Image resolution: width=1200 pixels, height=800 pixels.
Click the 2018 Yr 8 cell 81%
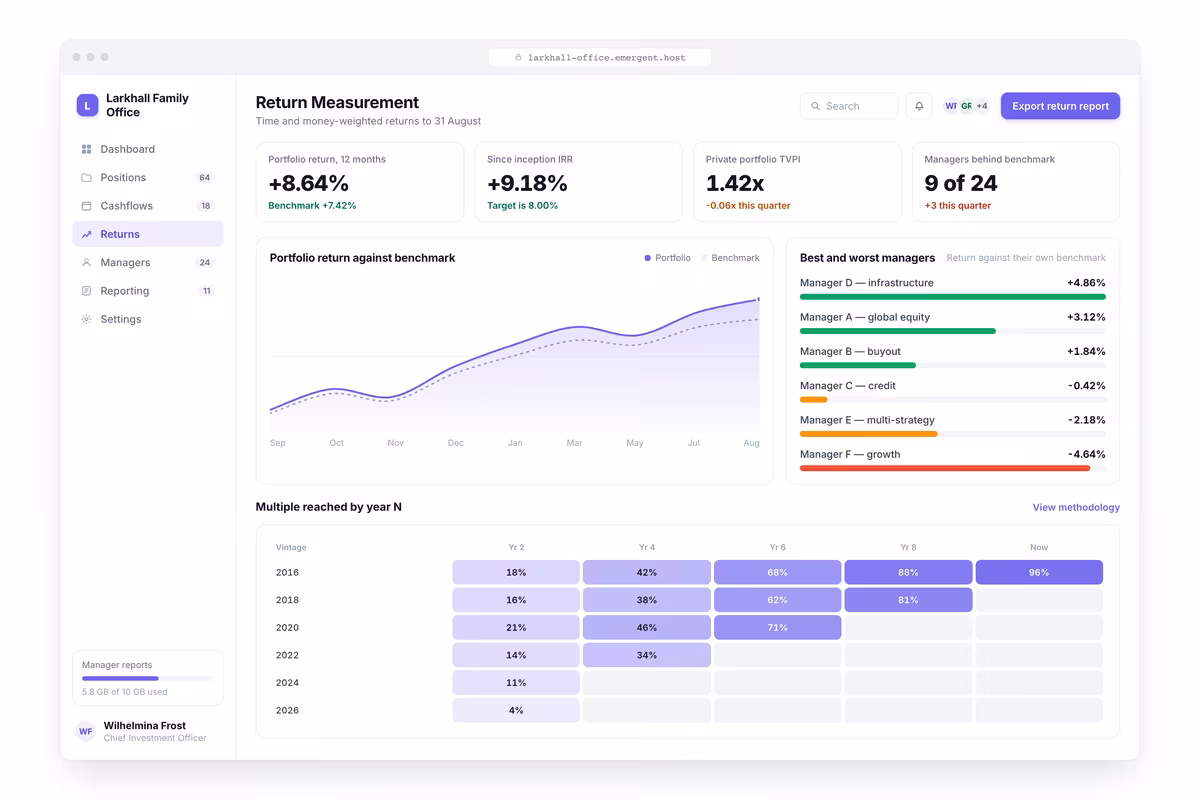pos(908,600)
